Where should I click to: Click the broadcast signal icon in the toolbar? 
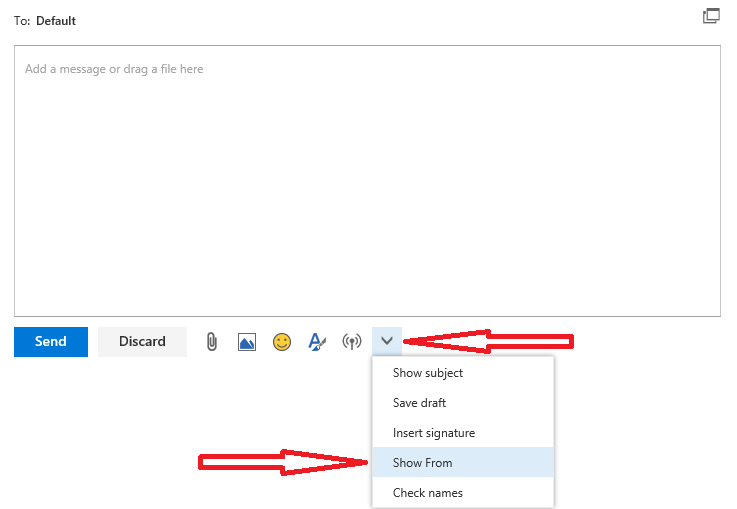pyautogui.click(x=351, y=342)
